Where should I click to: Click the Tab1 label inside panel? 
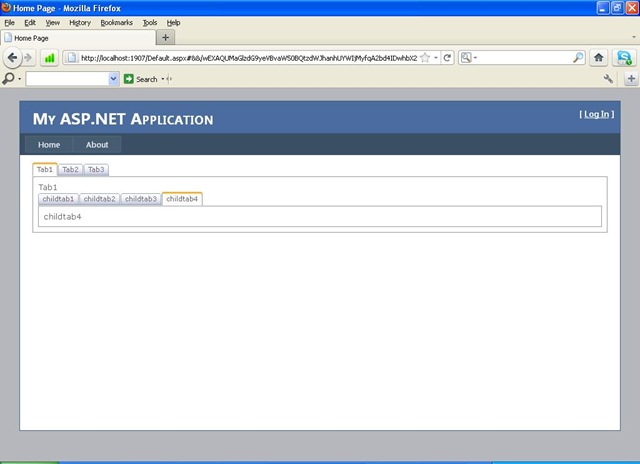(x=48, y=187)
